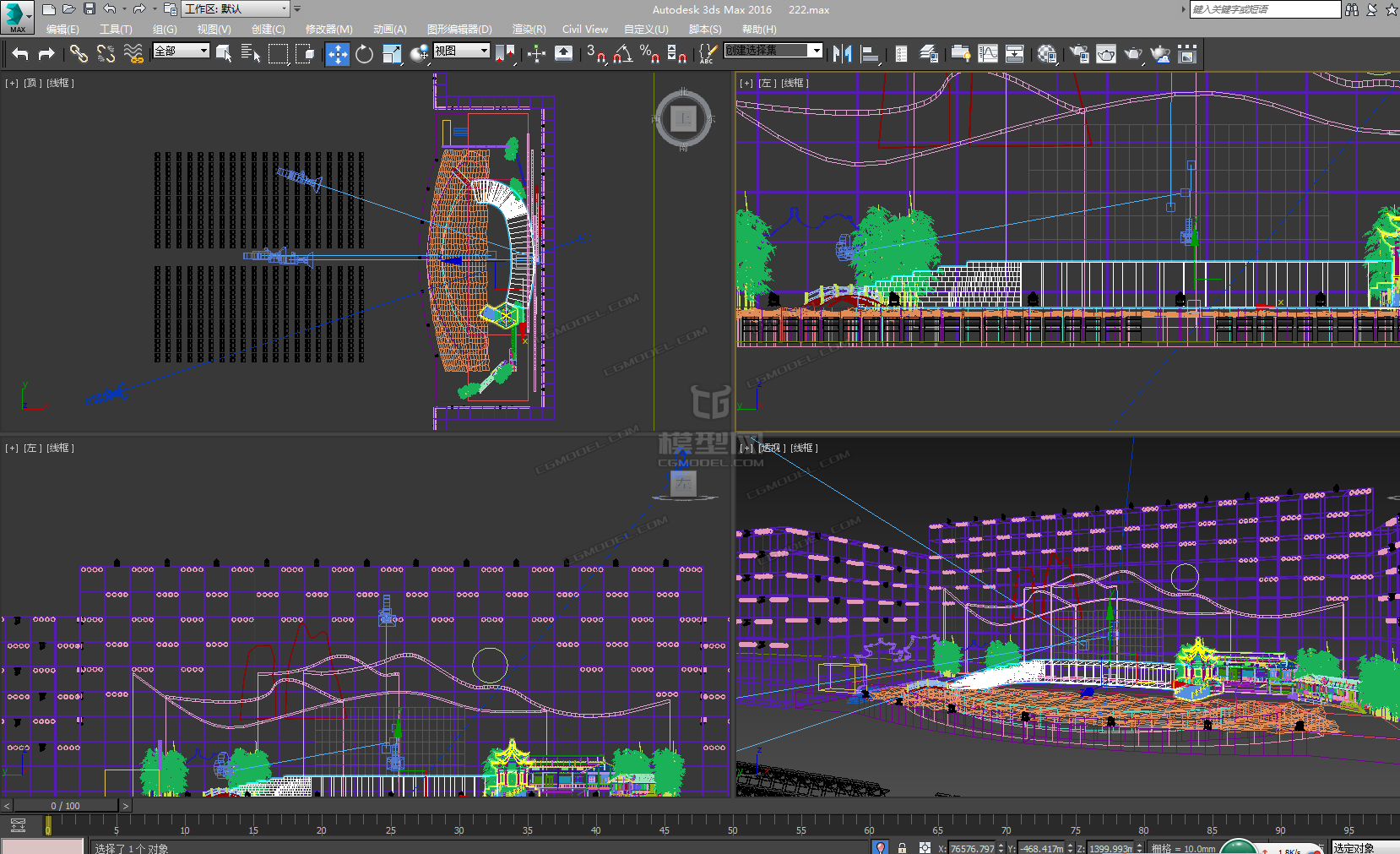Activate the Select and Rotate tool

364,55
